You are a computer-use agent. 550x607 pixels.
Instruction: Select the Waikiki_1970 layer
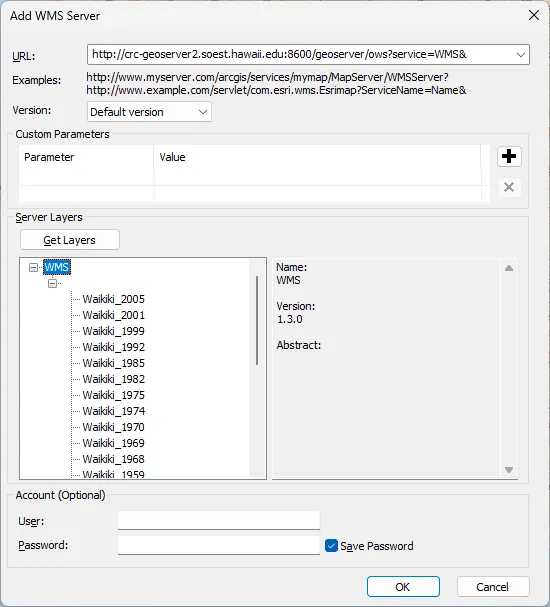(x=113, y=427)
